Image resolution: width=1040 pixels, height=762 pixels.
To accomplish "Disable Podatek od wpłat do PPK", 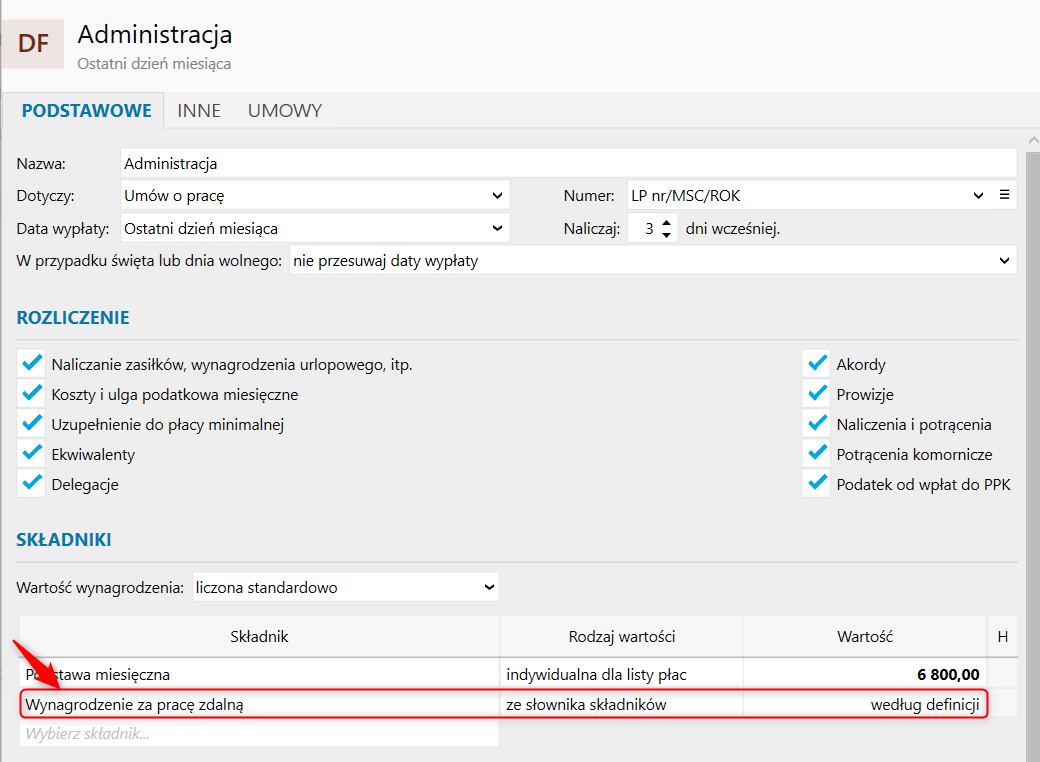I will point(817,484).
